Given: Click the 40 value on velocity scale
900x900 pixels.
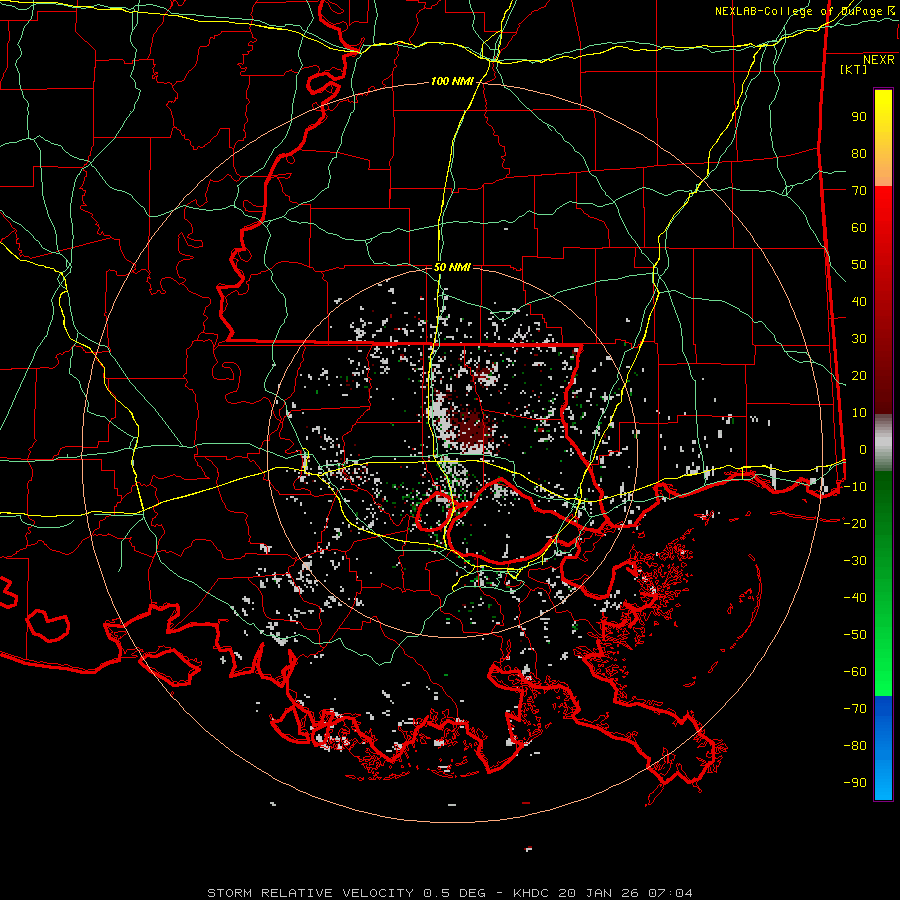Looking at the screenshot, I should click(x=859, y=302).
